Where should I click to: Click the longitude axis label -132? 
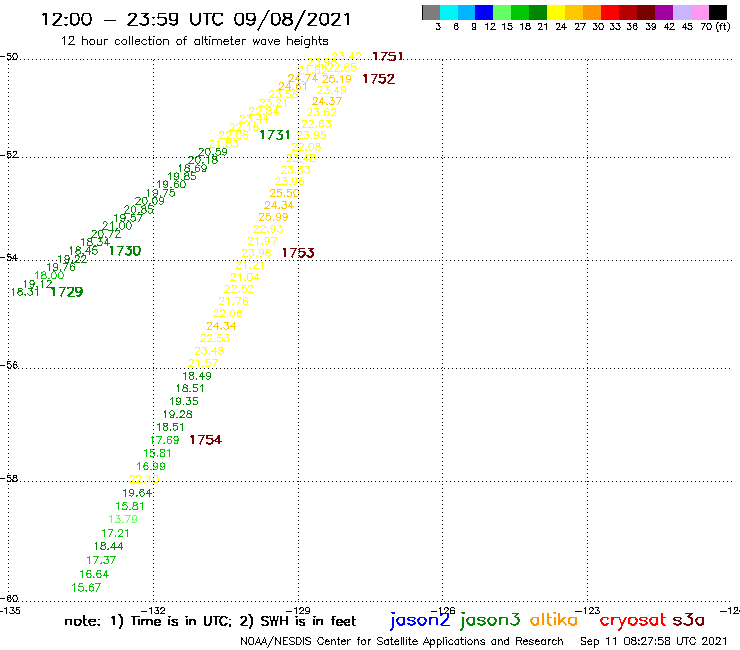pyautogui.click(x=153, y=610)
